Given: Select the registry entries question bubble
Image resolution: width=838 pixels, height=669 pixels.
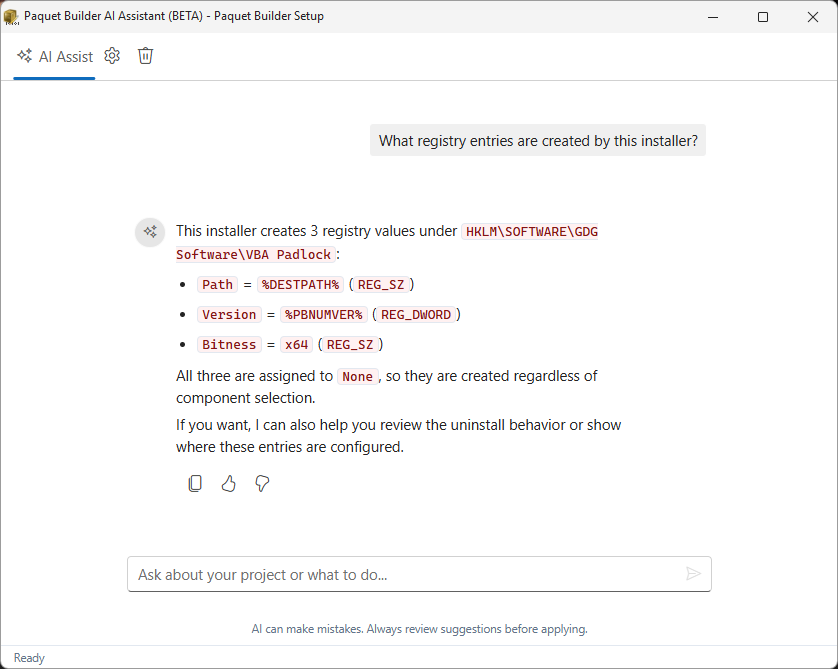Looking at the screenshot, I should 537,140.
